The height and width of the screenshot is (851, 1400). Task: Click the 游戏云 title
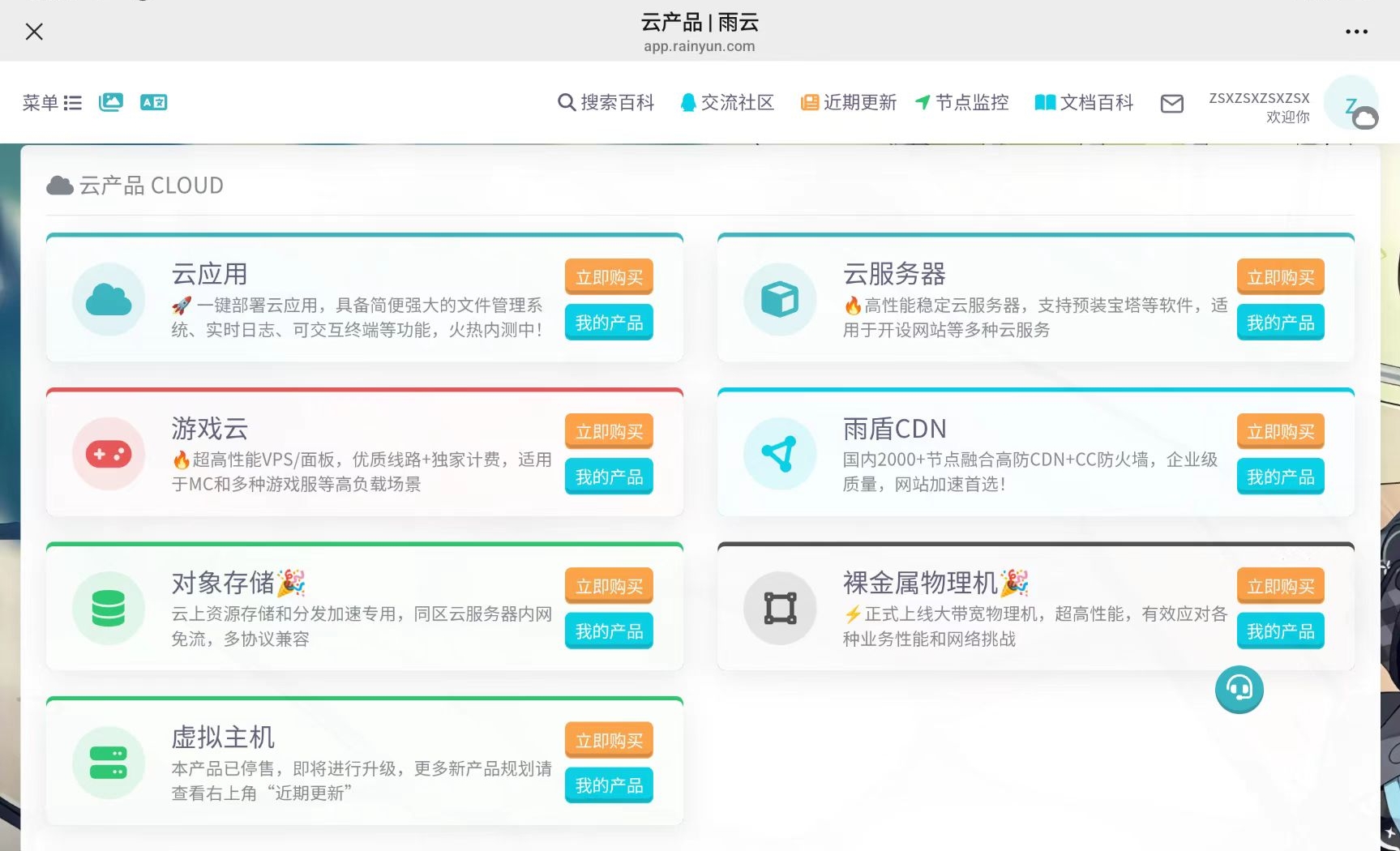[209, 428]
